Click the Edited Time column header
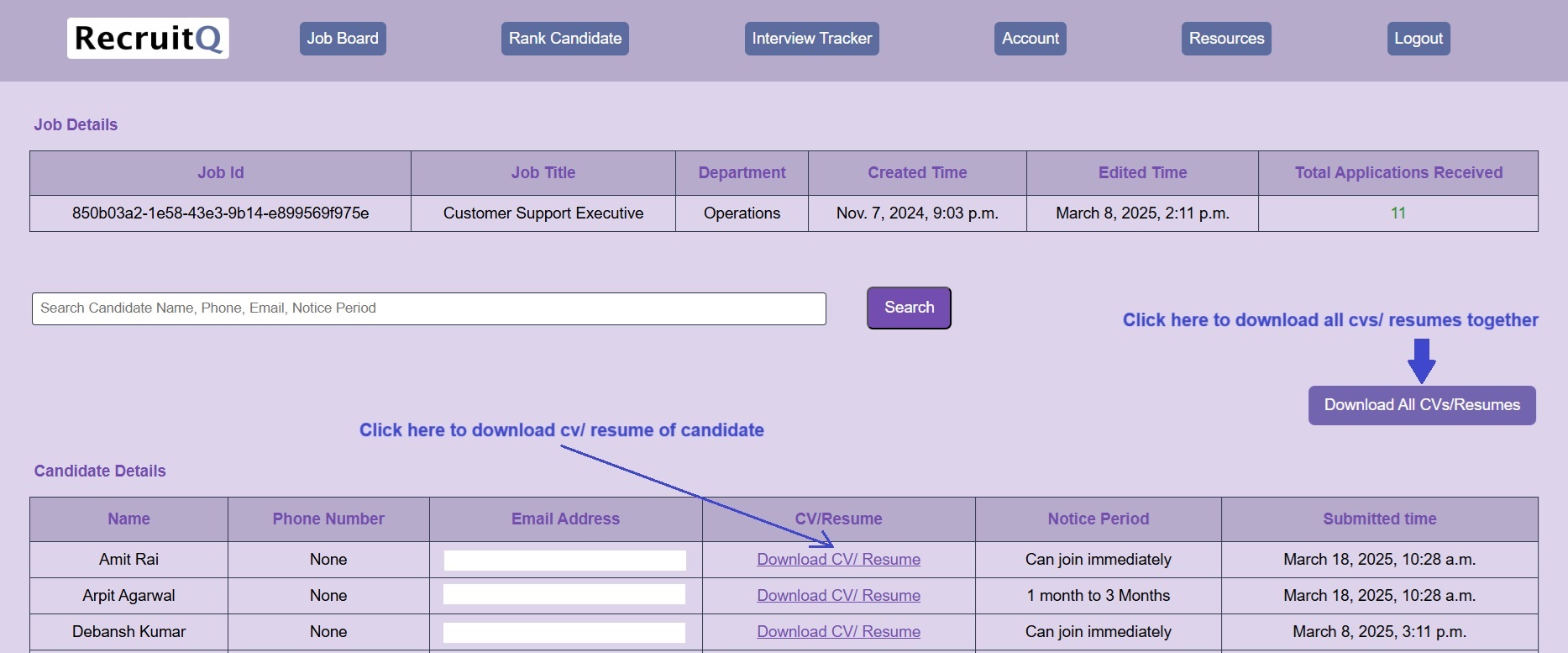The image size is (1568, 653). (x=1142, y=173)
